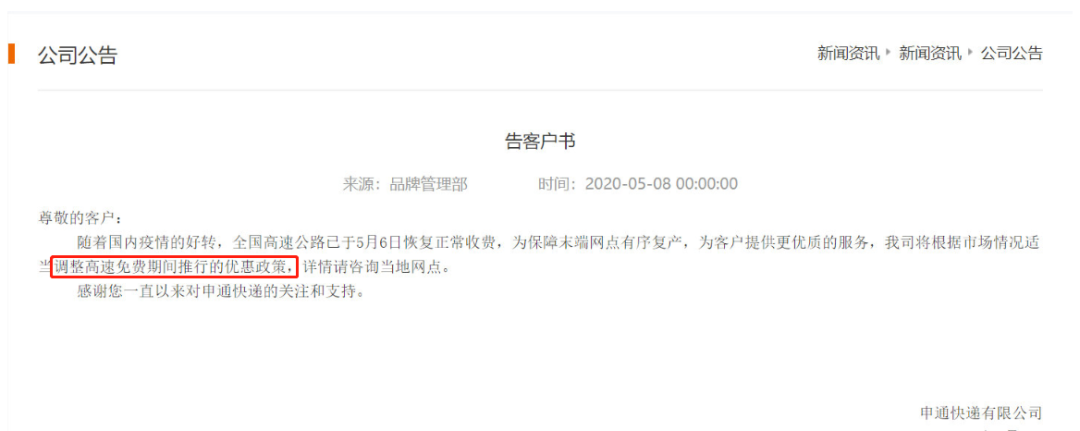Click the arrow just before 公司公告 breadcrumb
This screenshot has width=1080, height=431.
click(970, 52)
